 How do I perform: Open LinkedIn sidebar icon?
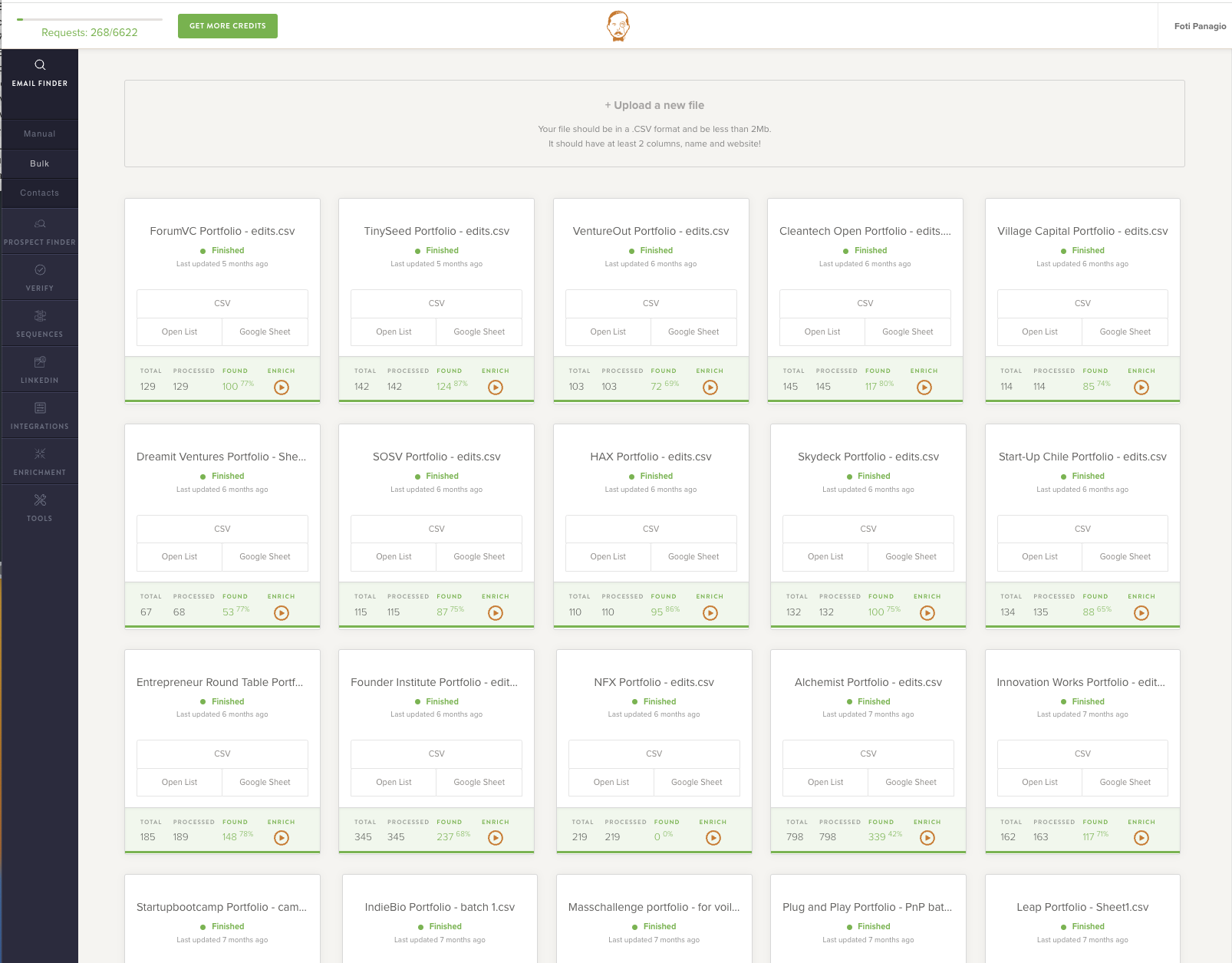[40, 362]
